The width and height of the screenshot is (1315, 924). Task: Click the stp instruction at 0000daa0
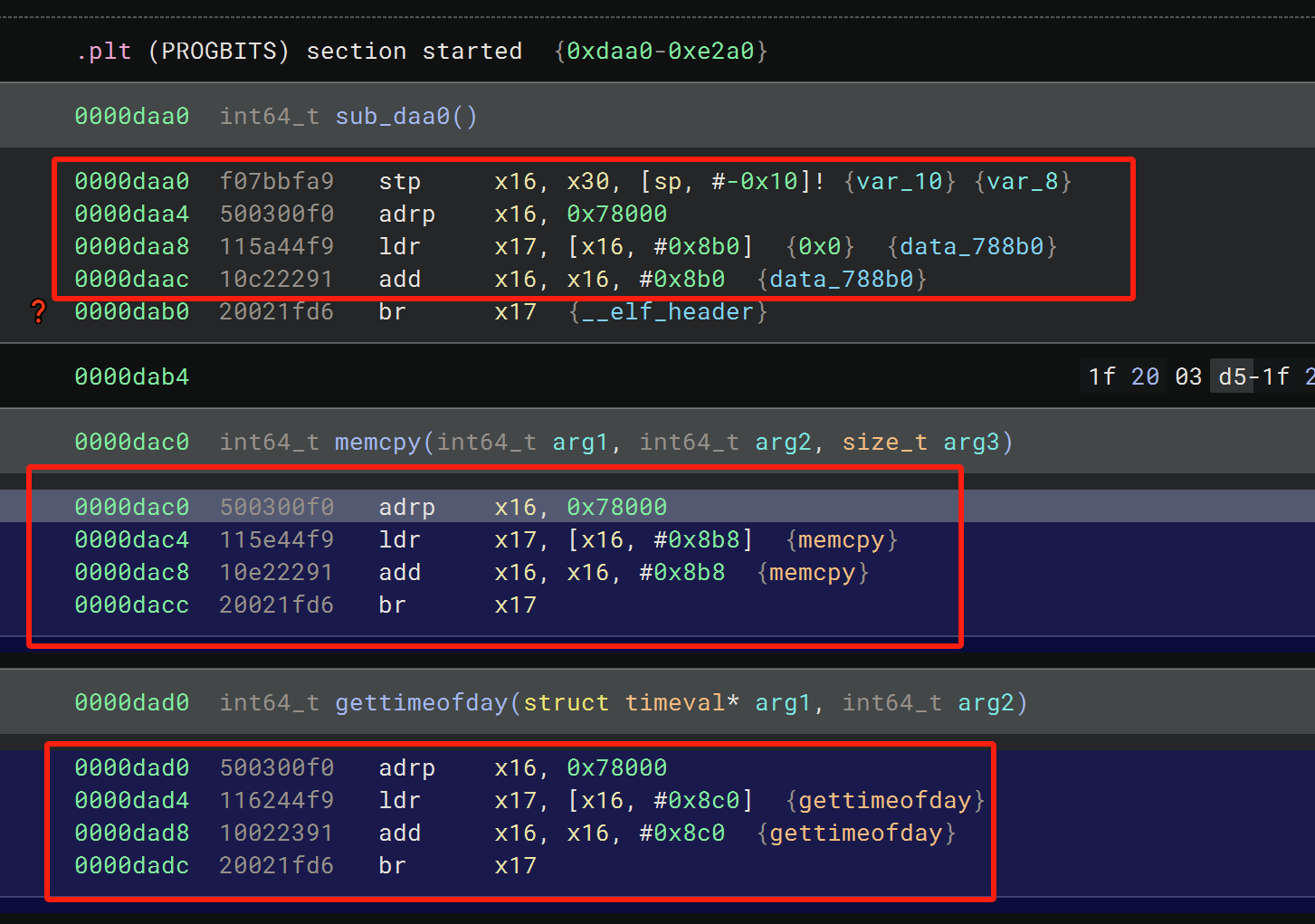tap(400, 181)
